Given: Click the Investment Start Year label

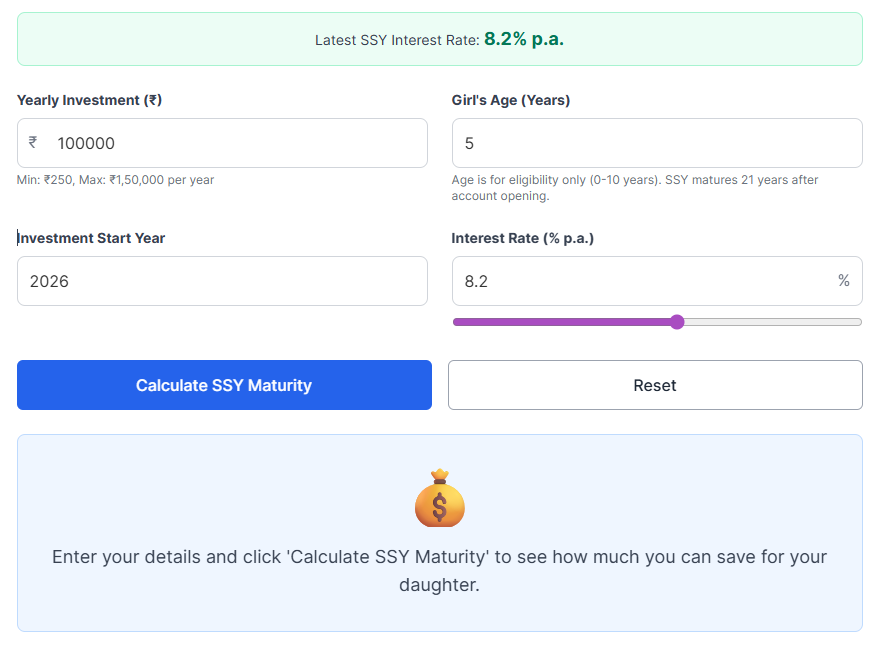Looking at the screenshot, I should click(92, 238).
